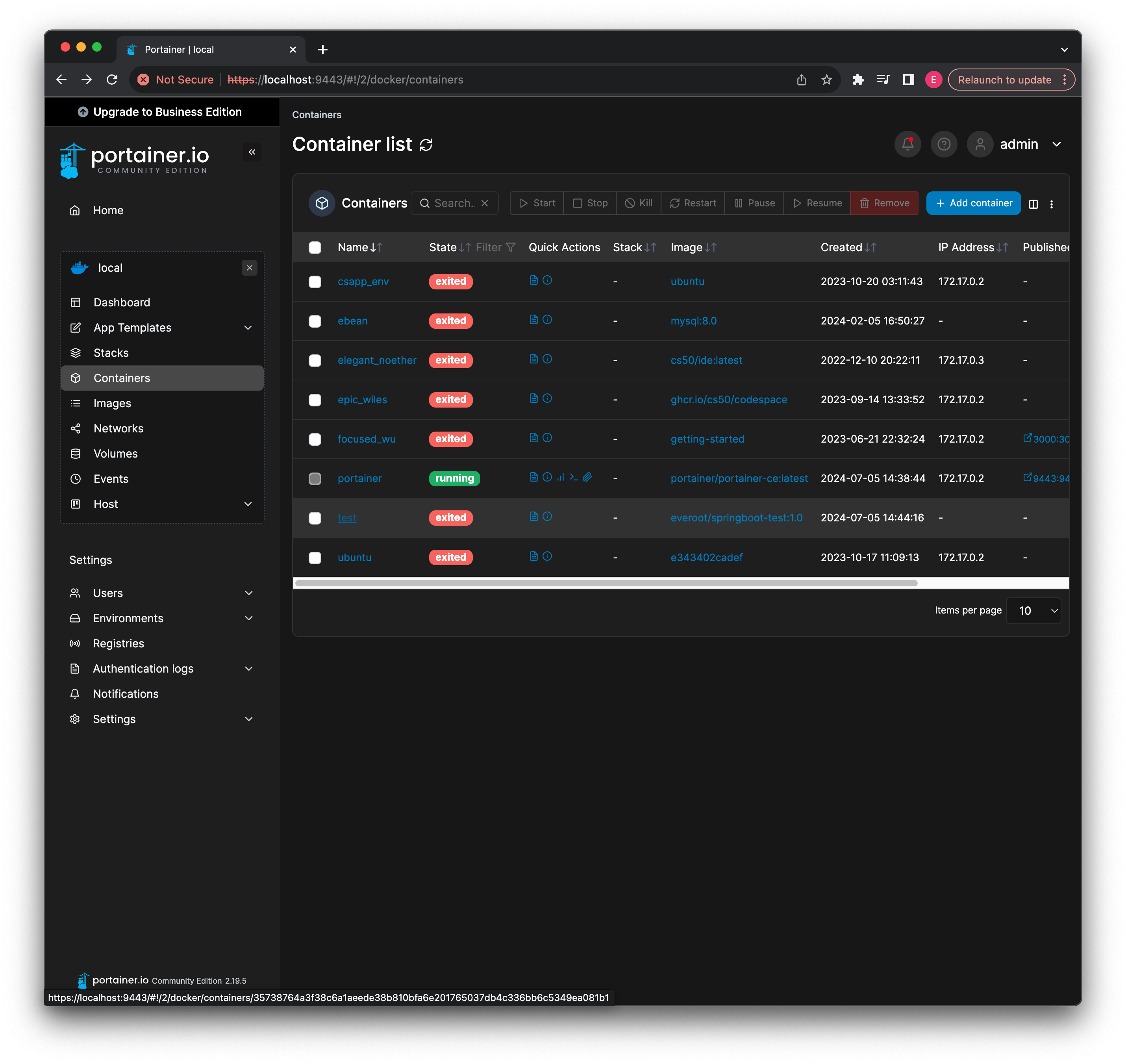Expand App Templates submenu chevron
This screenshot has height=1064, width=1126.
click(248, 328)
